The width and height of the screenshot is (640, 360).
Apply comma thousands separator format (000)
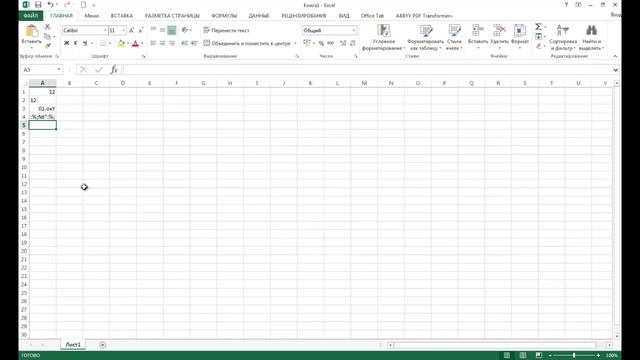point(331,43)
